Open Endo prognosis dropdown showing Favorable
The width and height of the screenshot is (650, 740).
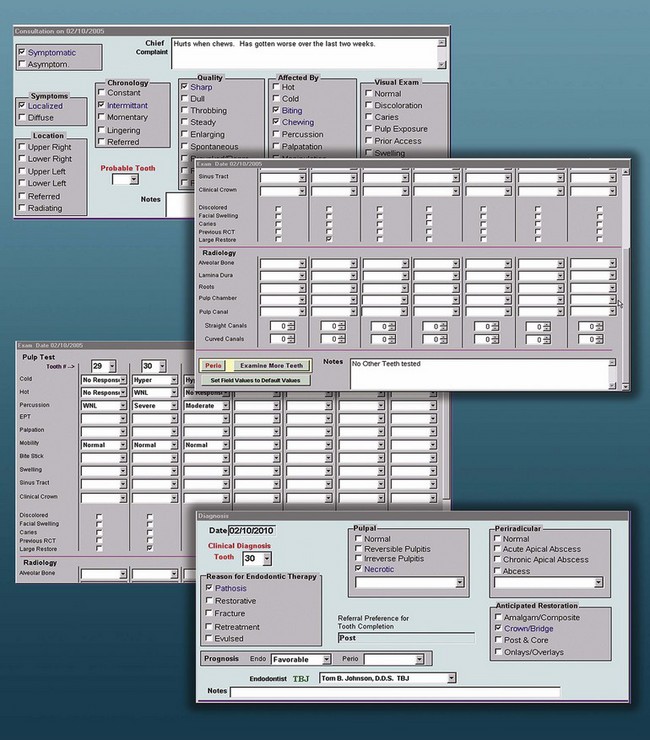[x=326, y=659]
